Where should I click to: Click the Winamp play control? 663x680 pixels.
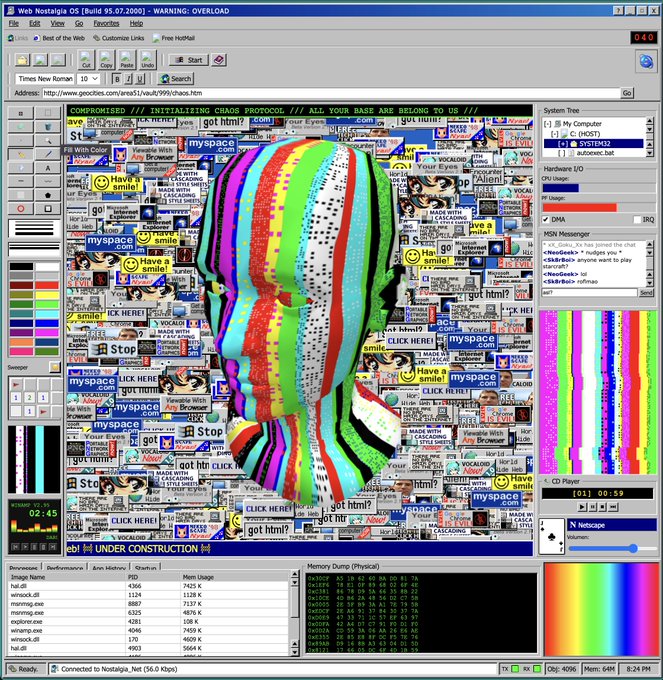point(25,547)
